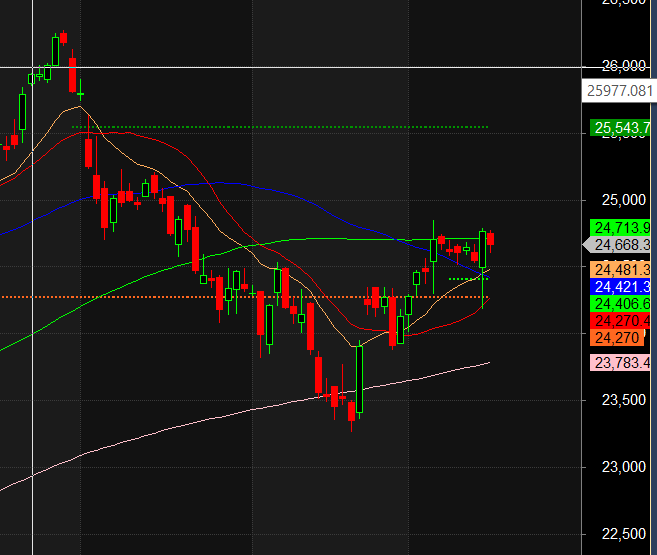Click the pink long-term moving average line
The height and width of the screenshot is (555, 657).
click(x=251, y=409)
